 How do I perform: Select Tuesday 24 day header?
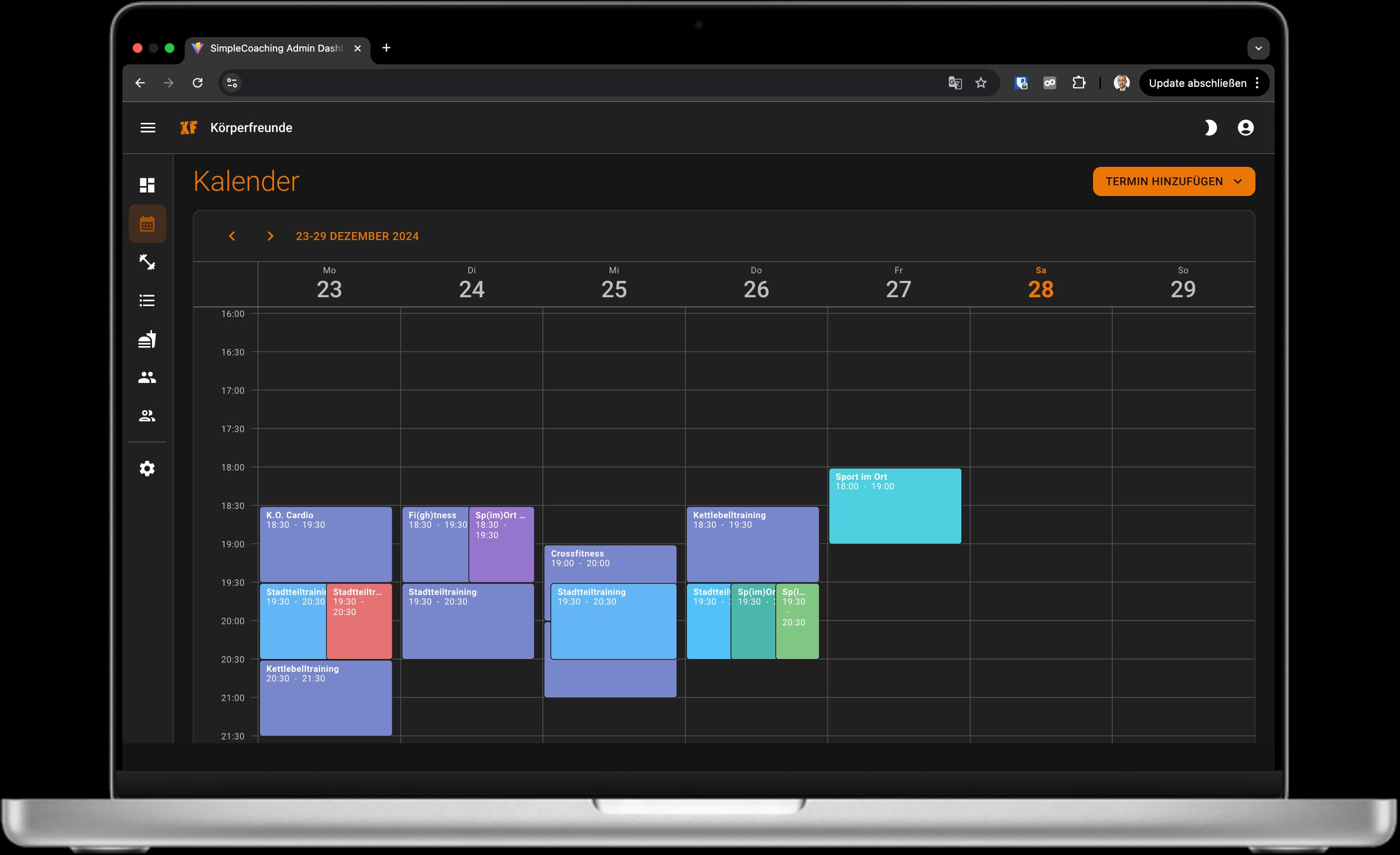click(x=472, y=283)
